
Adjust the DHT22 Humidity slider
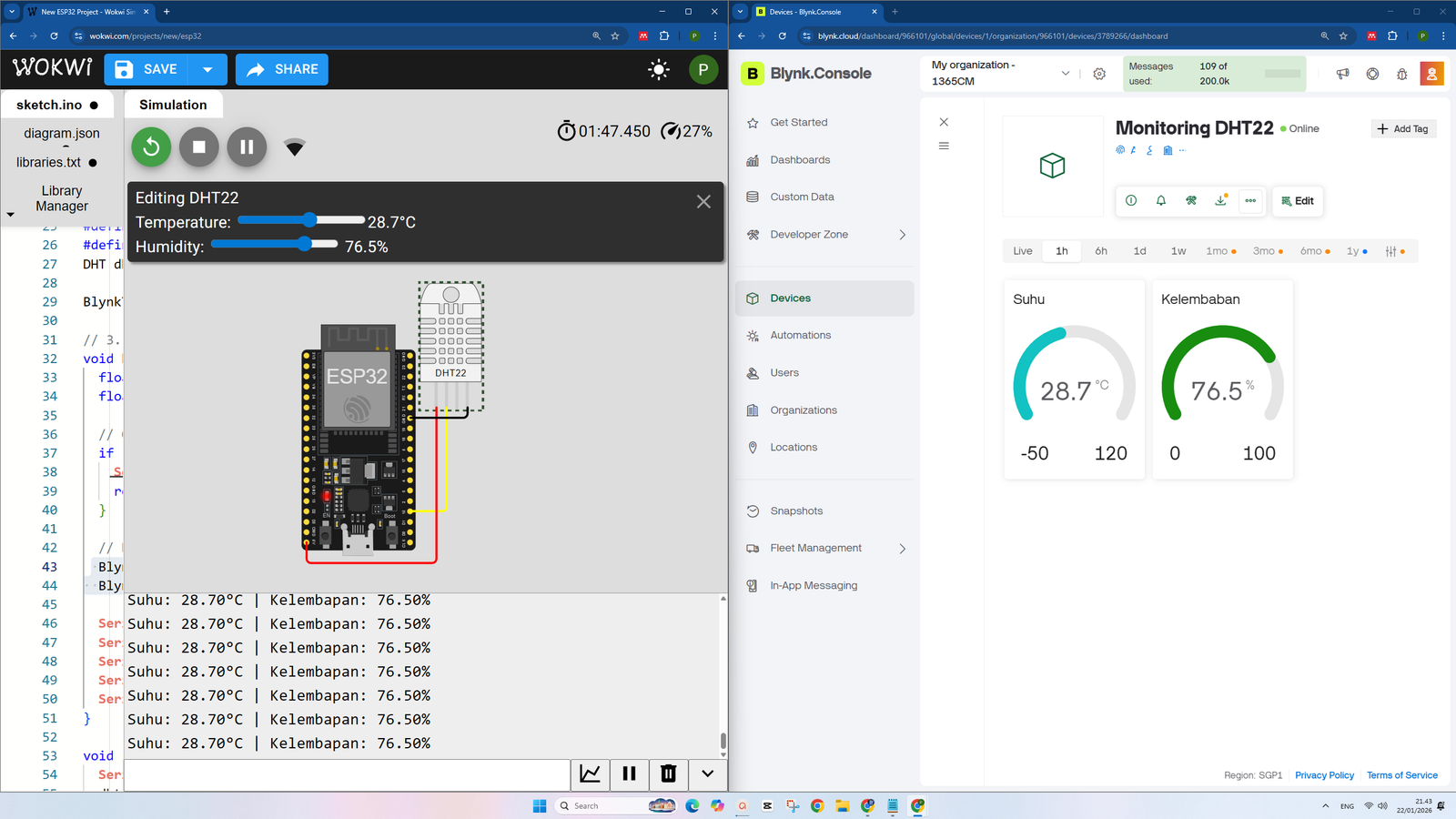pyautogui.click(x=274, y=244)
